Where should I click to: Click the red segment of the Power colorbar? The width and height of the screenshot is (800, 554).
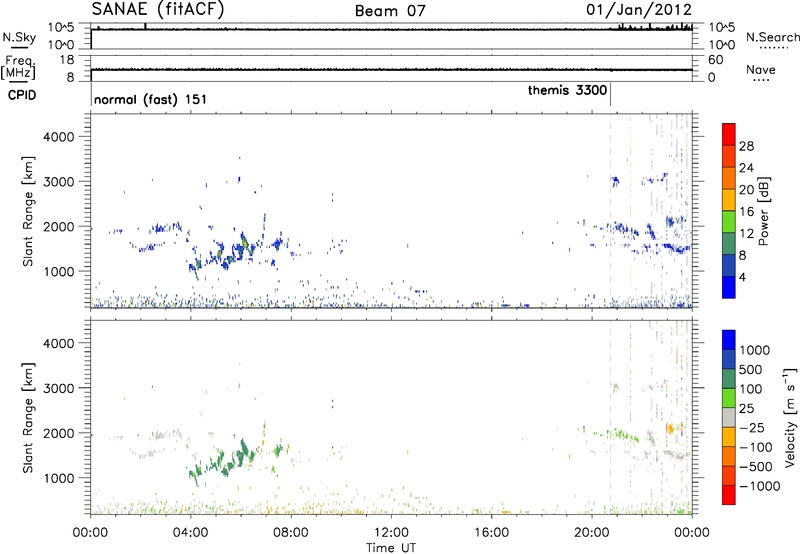tap(729, 134)
